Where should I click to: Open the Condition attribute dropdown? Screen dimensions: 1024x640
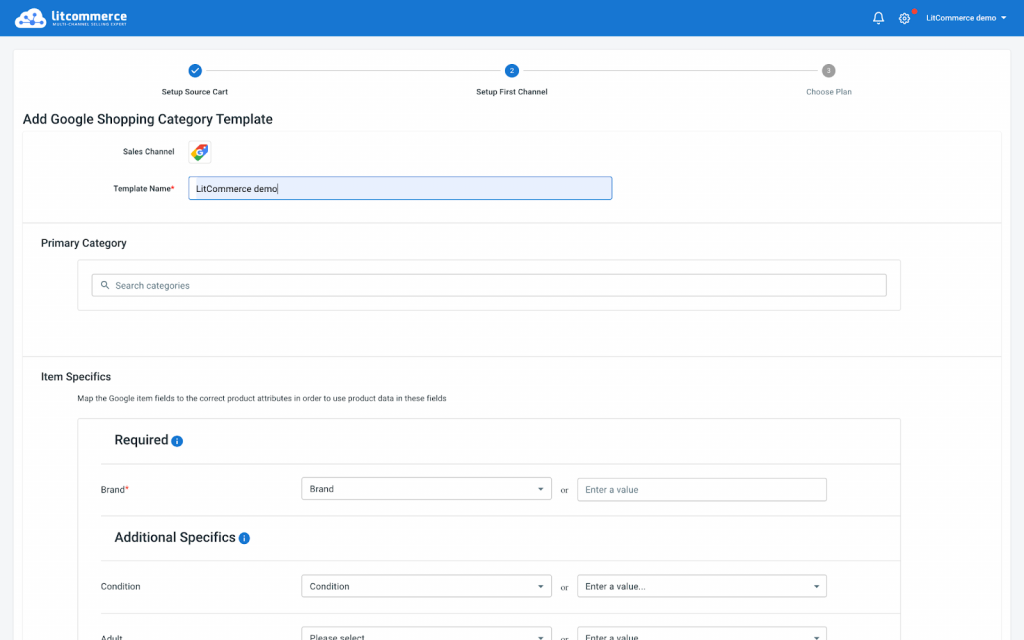click(426, 586)
